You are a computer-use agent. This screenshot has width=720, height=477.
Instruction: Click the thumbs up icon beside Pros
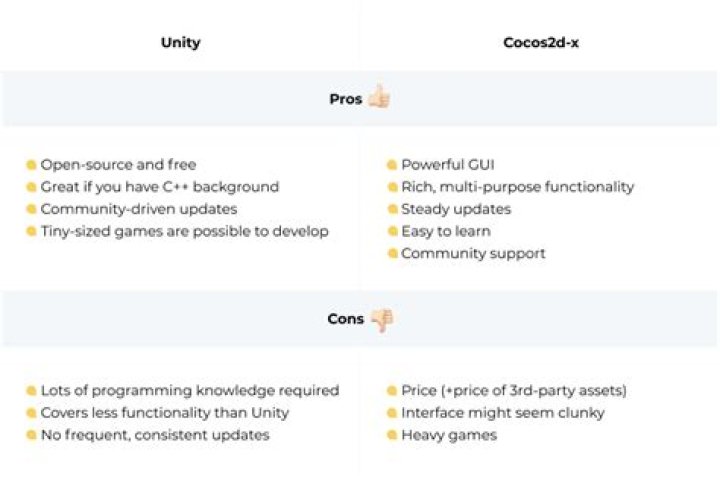(378, 98)
